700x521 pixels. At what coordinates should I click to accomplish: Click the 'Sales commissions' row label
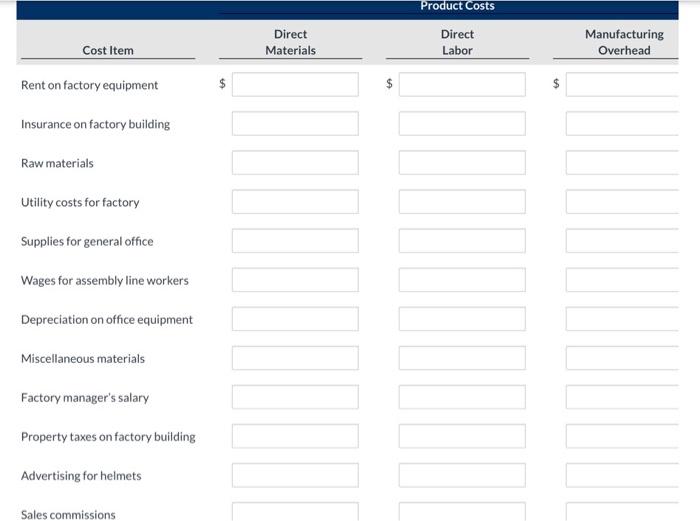pyautogui.click(x=68, y=515)
